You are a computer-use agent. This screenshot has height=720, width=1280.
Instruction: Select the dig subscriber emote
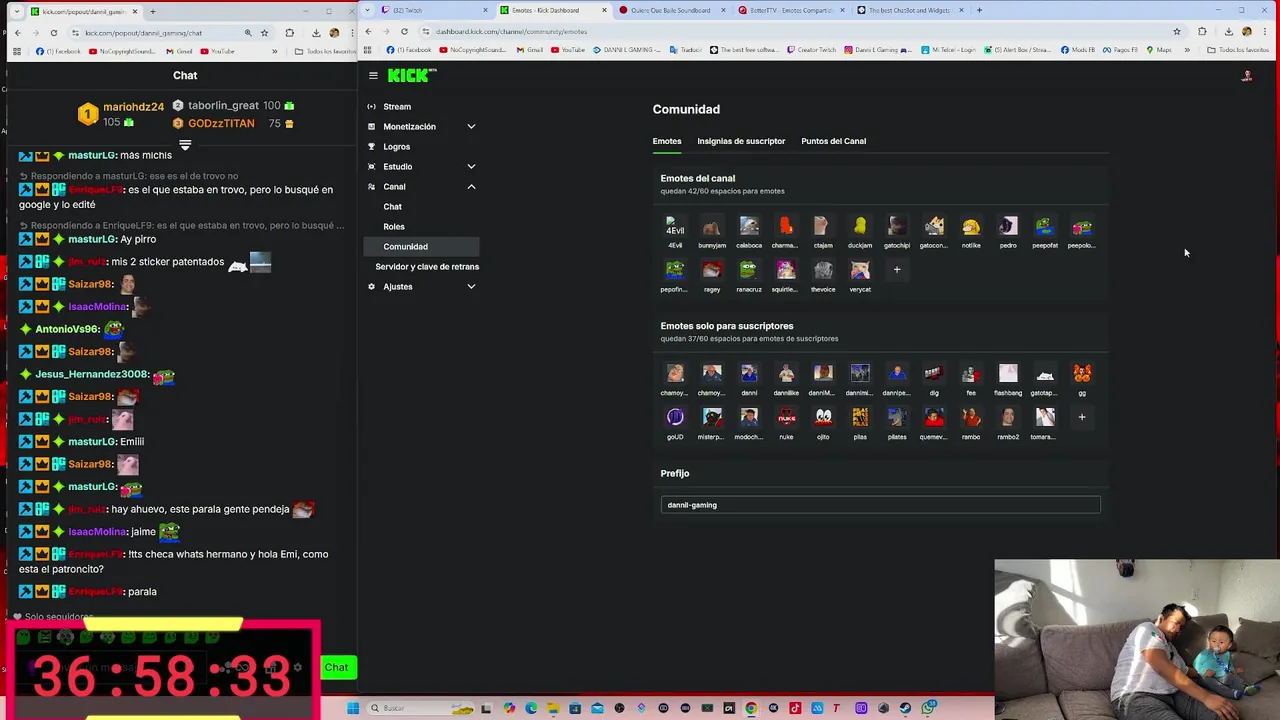(x=934, y=379)
